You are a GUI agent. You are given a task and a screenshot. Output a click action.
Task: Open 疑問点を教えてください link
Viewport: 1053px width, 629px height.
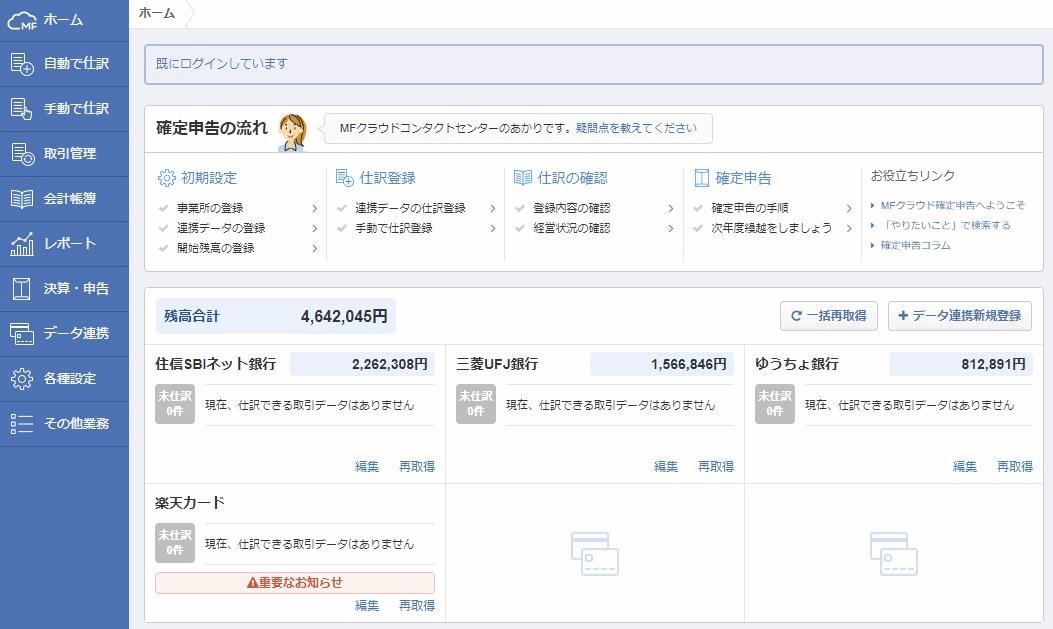coord(636,128)
